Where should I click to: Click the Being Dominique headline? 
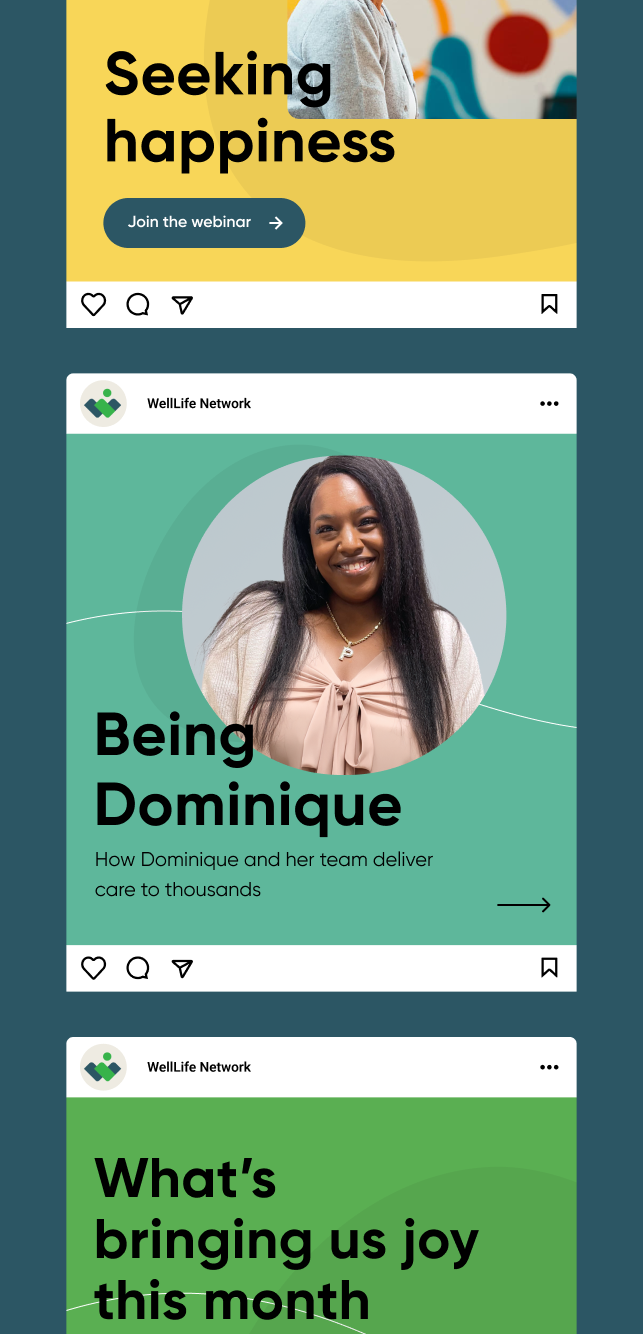pyautogui.click(x=248, y=770)
